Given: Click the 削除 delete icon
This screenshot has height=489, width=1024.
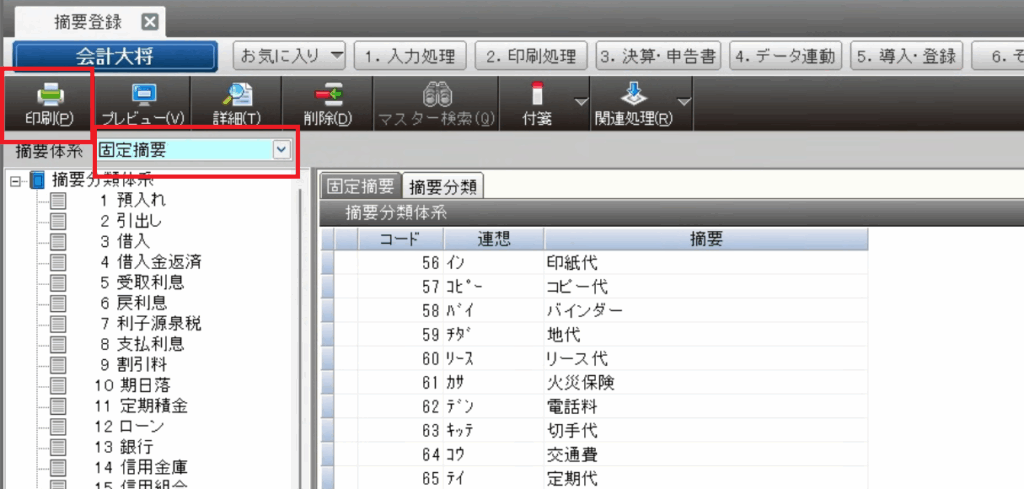Looking at the screenshot, I should [327, 96].
